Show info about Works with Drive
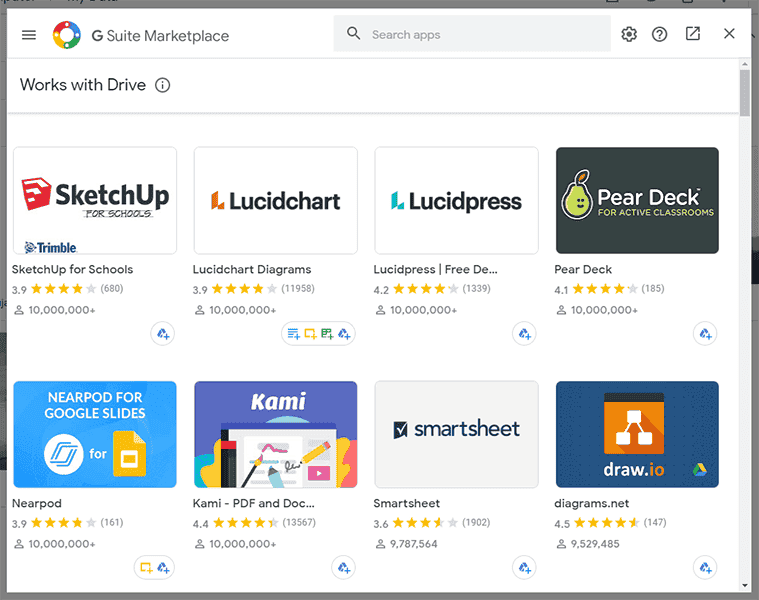This screenshot has width=759, height=600. (x=162, y=85)
